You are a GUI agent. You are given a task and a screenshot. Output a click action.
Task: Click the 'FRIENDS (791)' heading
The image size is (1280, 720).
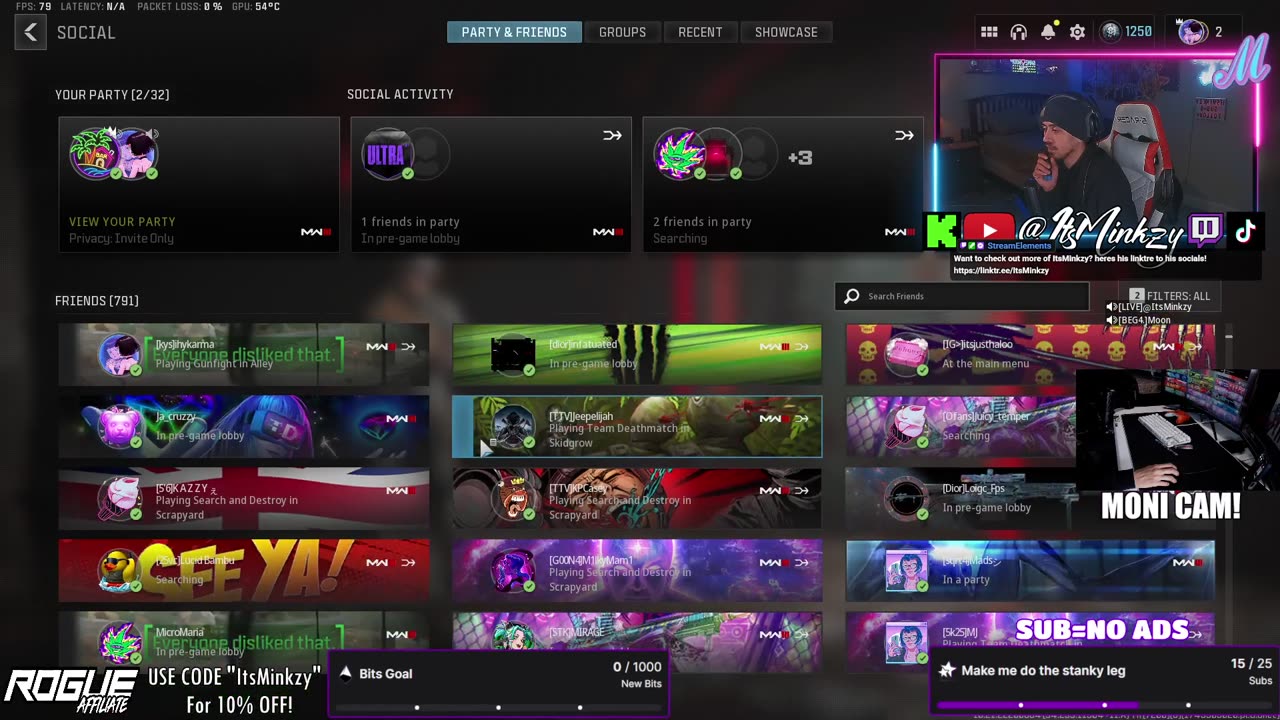(x=97, y=301)
